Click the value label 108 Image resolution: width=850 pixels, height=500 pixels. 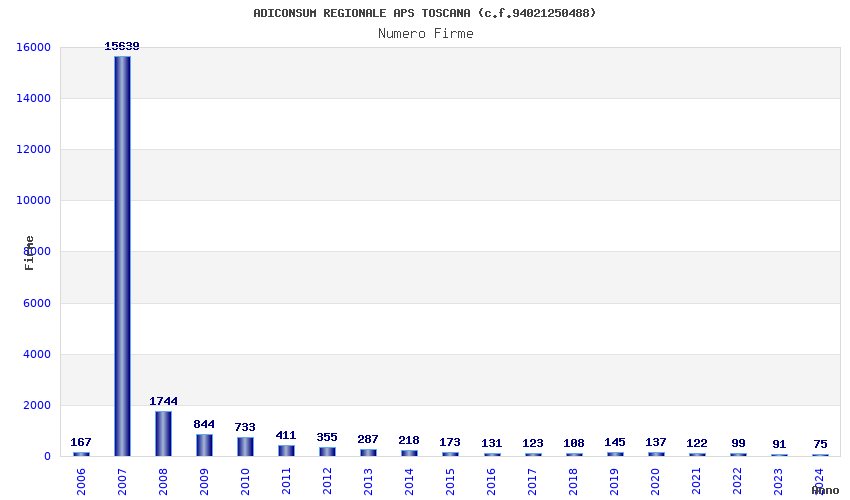tap(574, 444)
